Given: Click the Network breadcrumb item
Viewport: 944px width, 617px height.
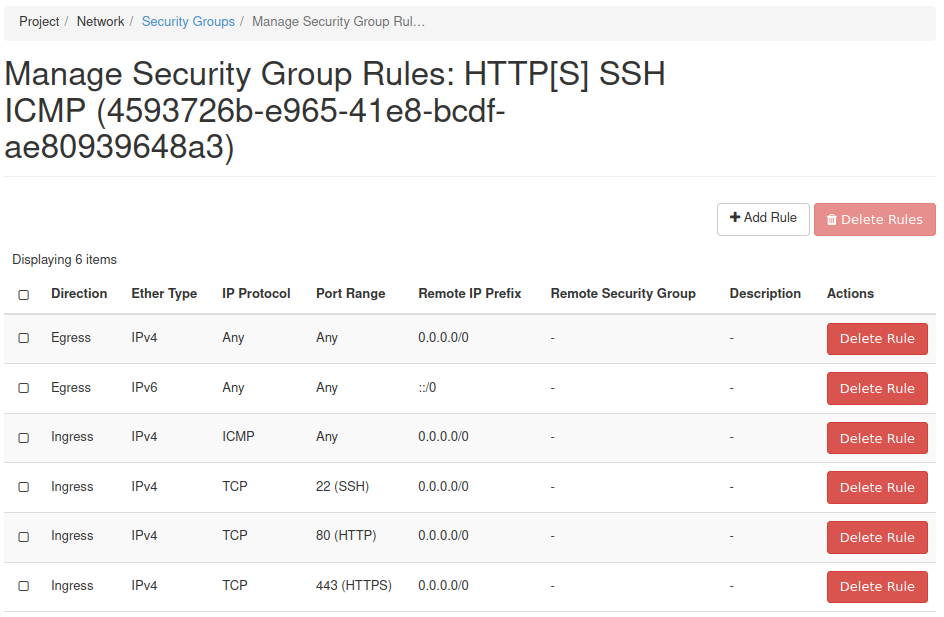Looking at the screenshot, I should [x=100, y=21].
